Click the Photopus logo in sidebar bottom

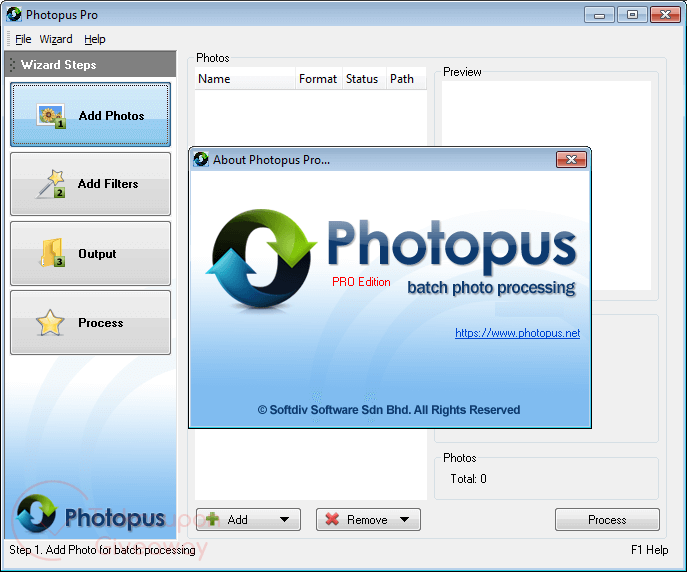(90, 516)
